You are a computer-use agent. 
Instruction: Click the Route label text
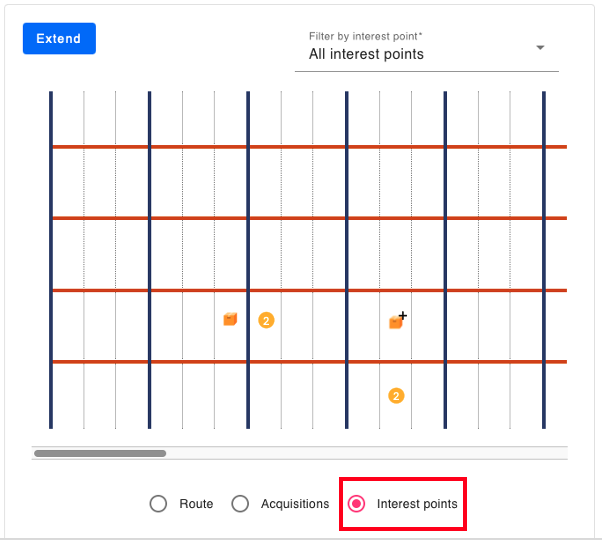click(196, 504)
